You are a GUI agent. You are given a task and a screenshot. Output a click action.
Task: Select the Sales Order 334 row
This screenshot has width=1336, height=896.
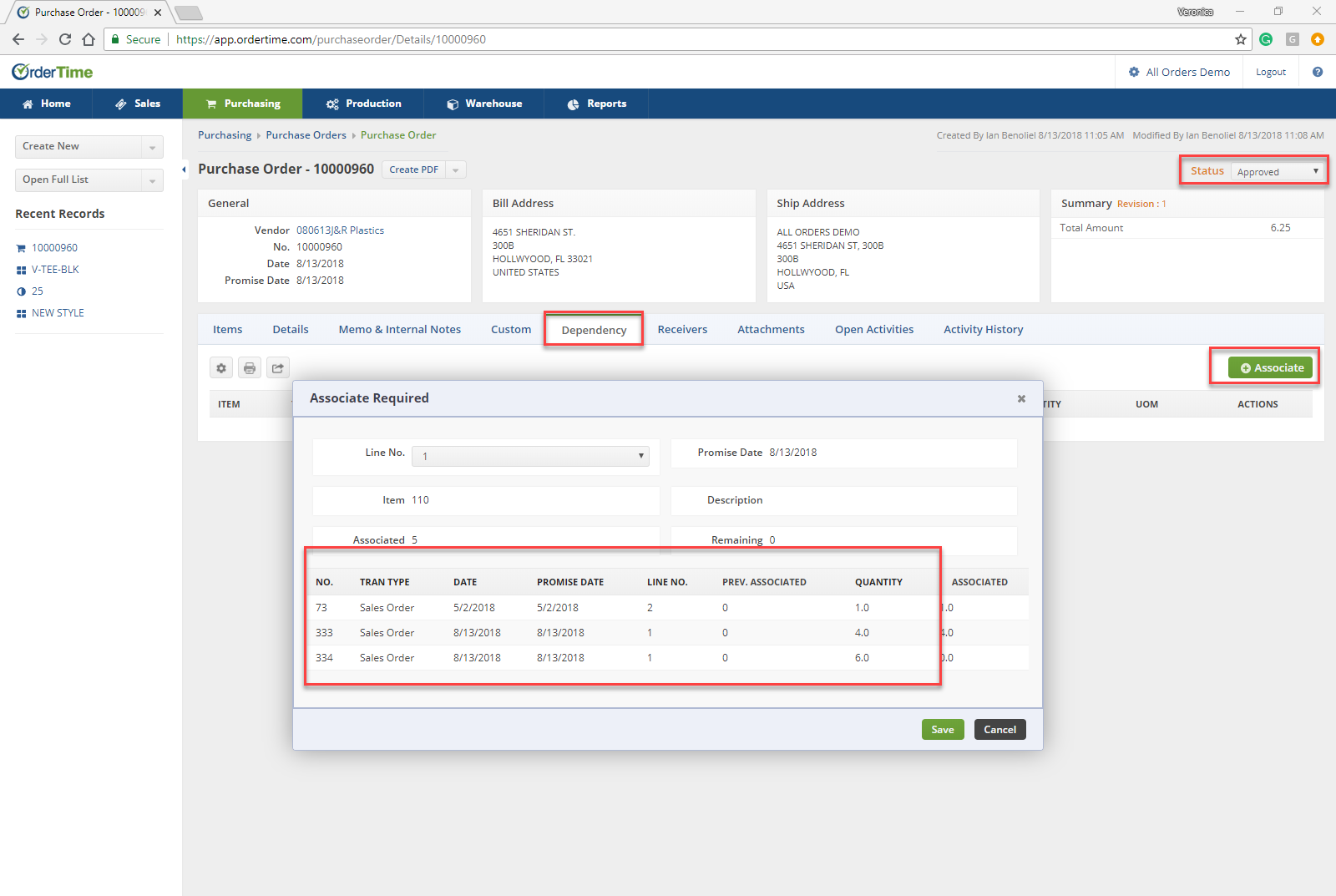tap(668, 658)
